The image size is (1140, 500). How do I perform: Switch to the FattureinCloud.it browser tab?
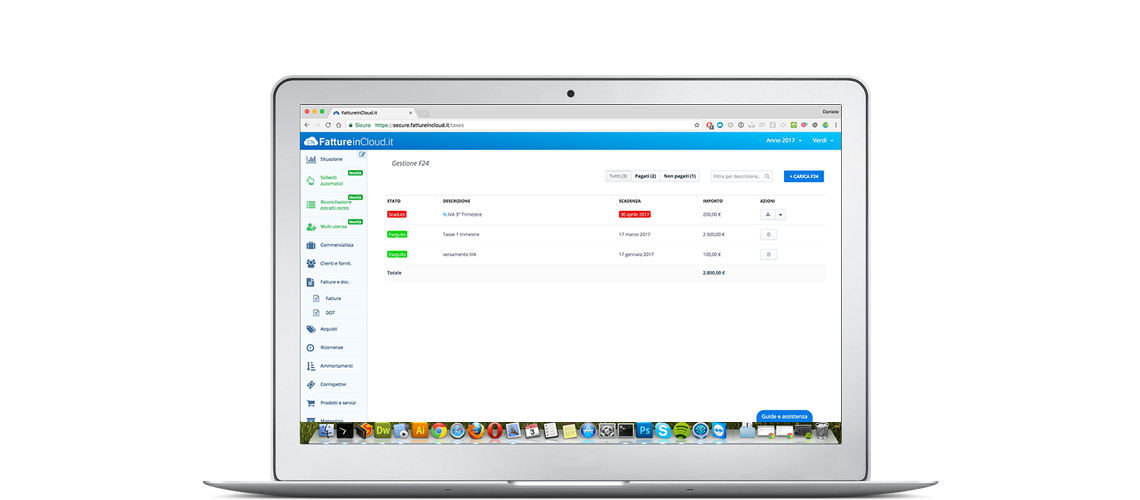(x=372, y=113)
